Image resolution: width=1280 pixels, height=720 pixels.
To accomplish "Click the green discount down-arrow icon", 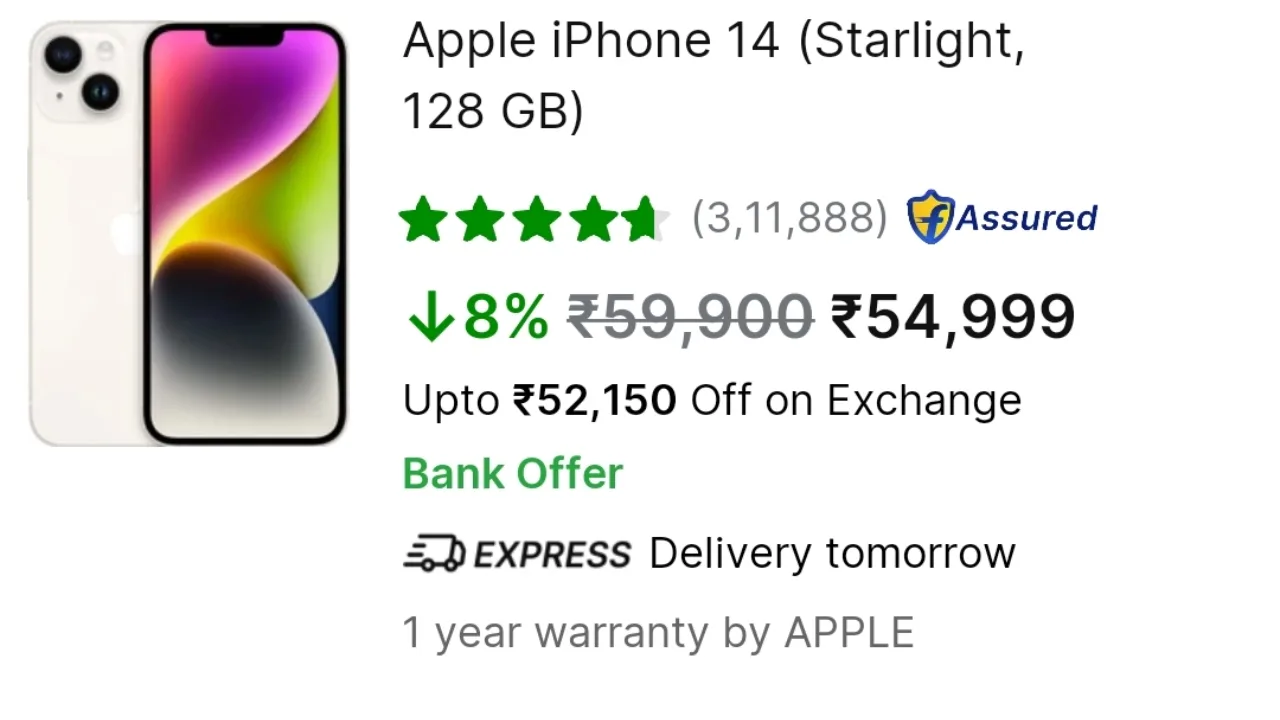I will (430, 318).
